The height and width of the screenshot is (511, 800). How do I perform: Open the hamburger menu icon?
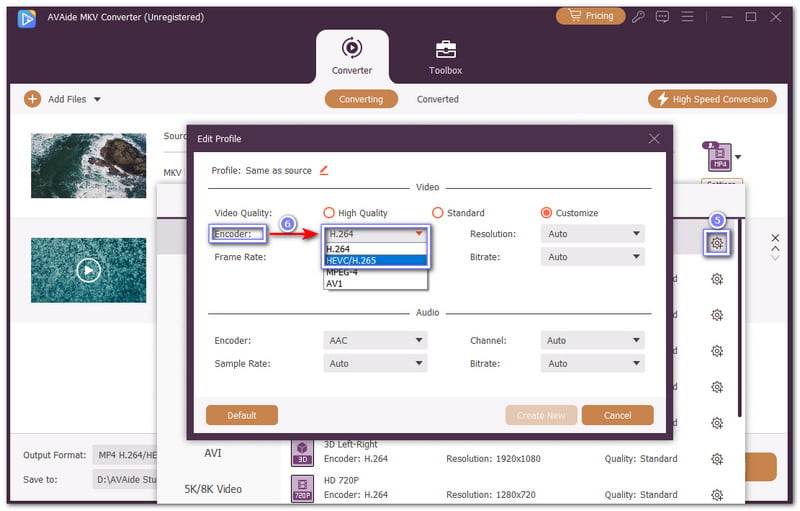click(x=687, y=17)
